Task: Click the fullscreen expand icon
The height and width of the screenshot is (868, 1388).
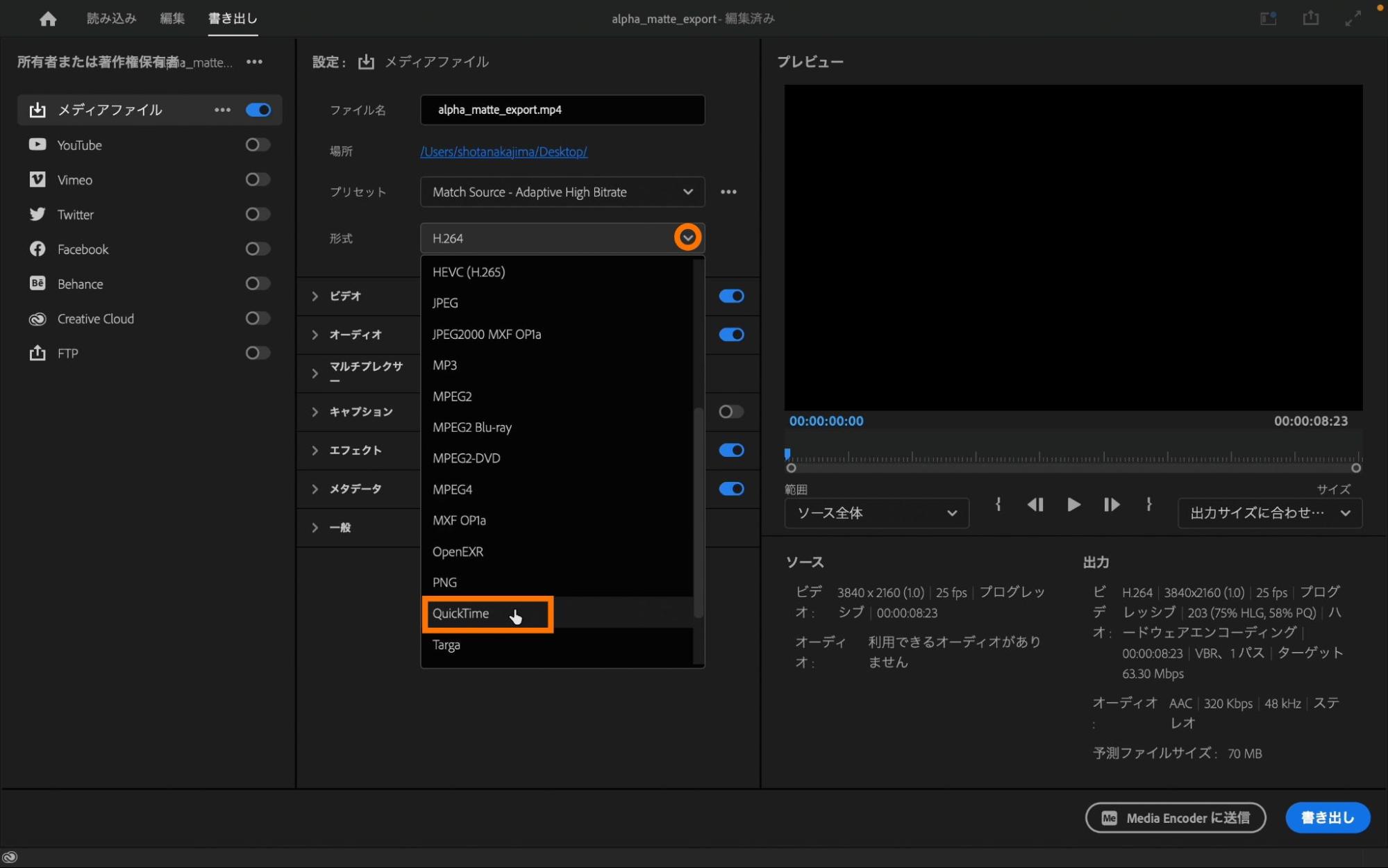Action: [x=1353, y=19]
